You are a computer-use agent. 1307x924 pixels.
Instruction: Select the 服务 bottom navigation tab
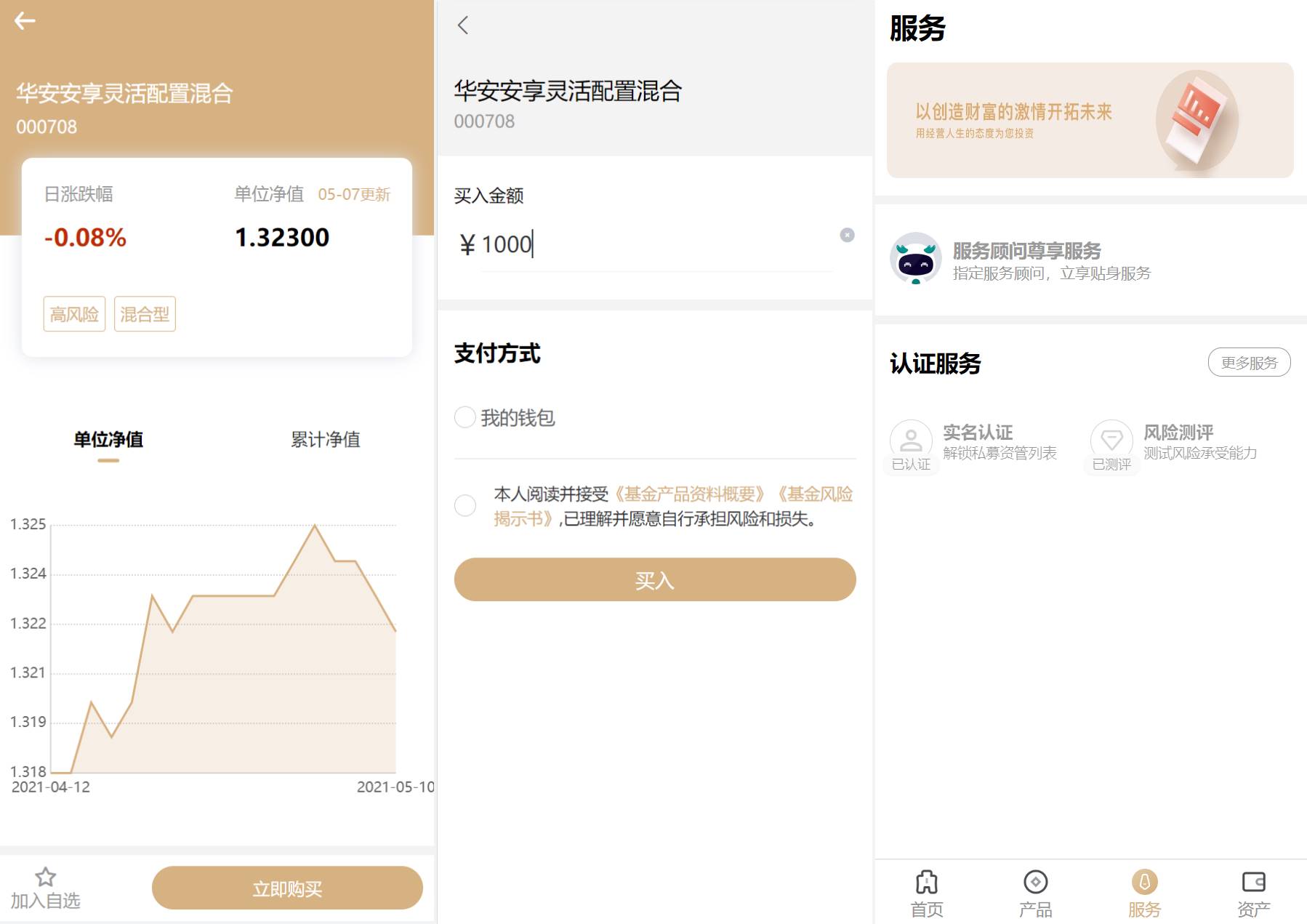tap(1144, 893)
